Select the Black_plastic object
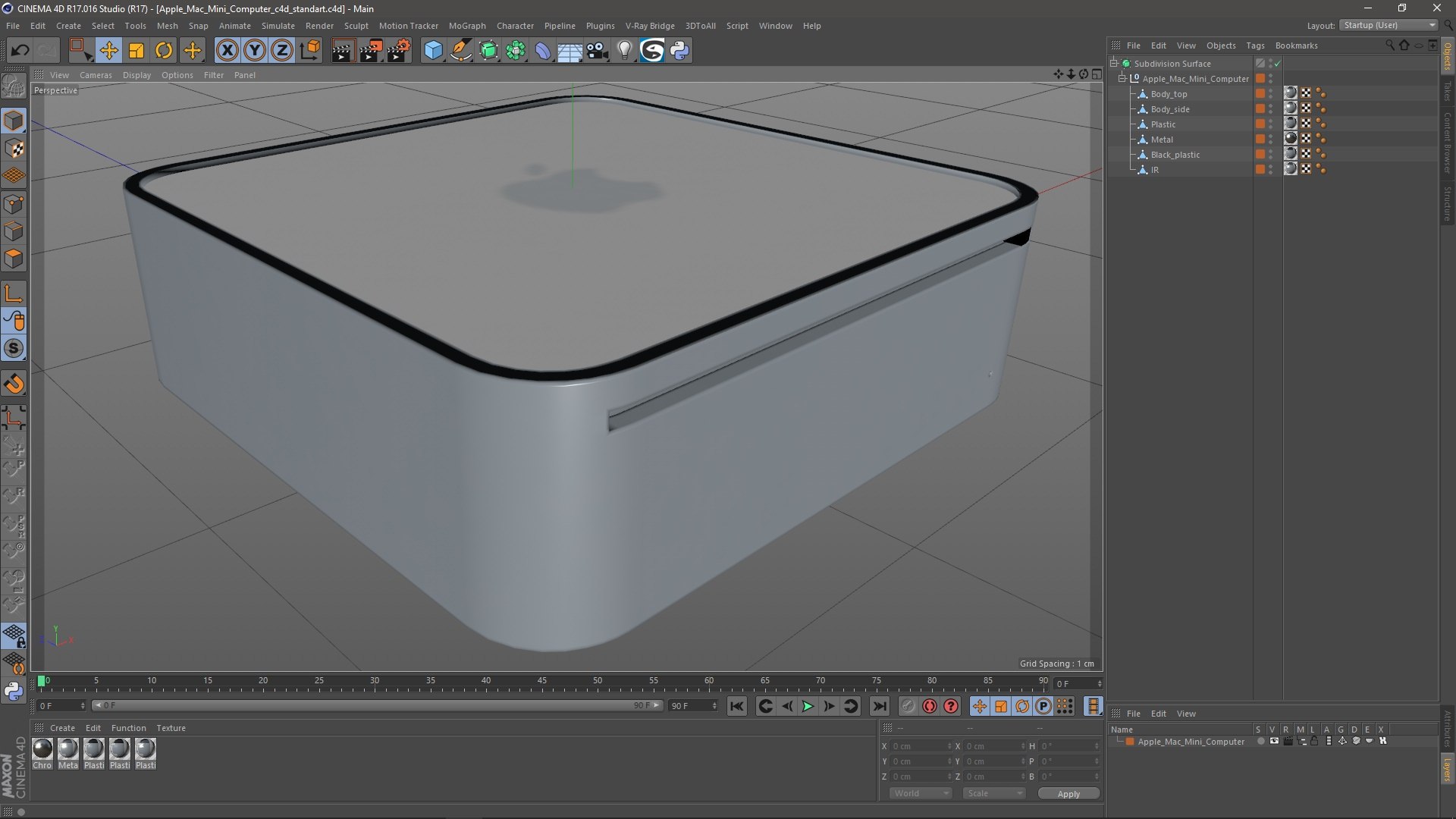1456x819 pixels. 1175,155
